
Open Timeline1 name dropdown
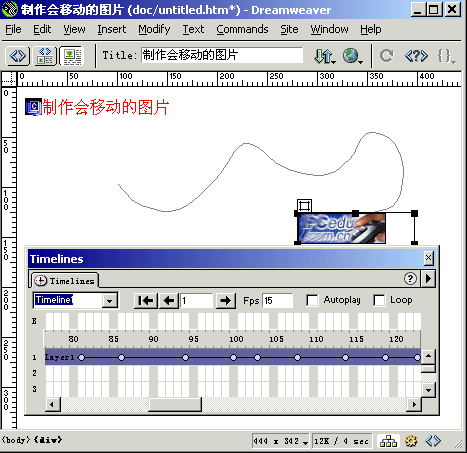pyautogui.click(x=110, y=301)
